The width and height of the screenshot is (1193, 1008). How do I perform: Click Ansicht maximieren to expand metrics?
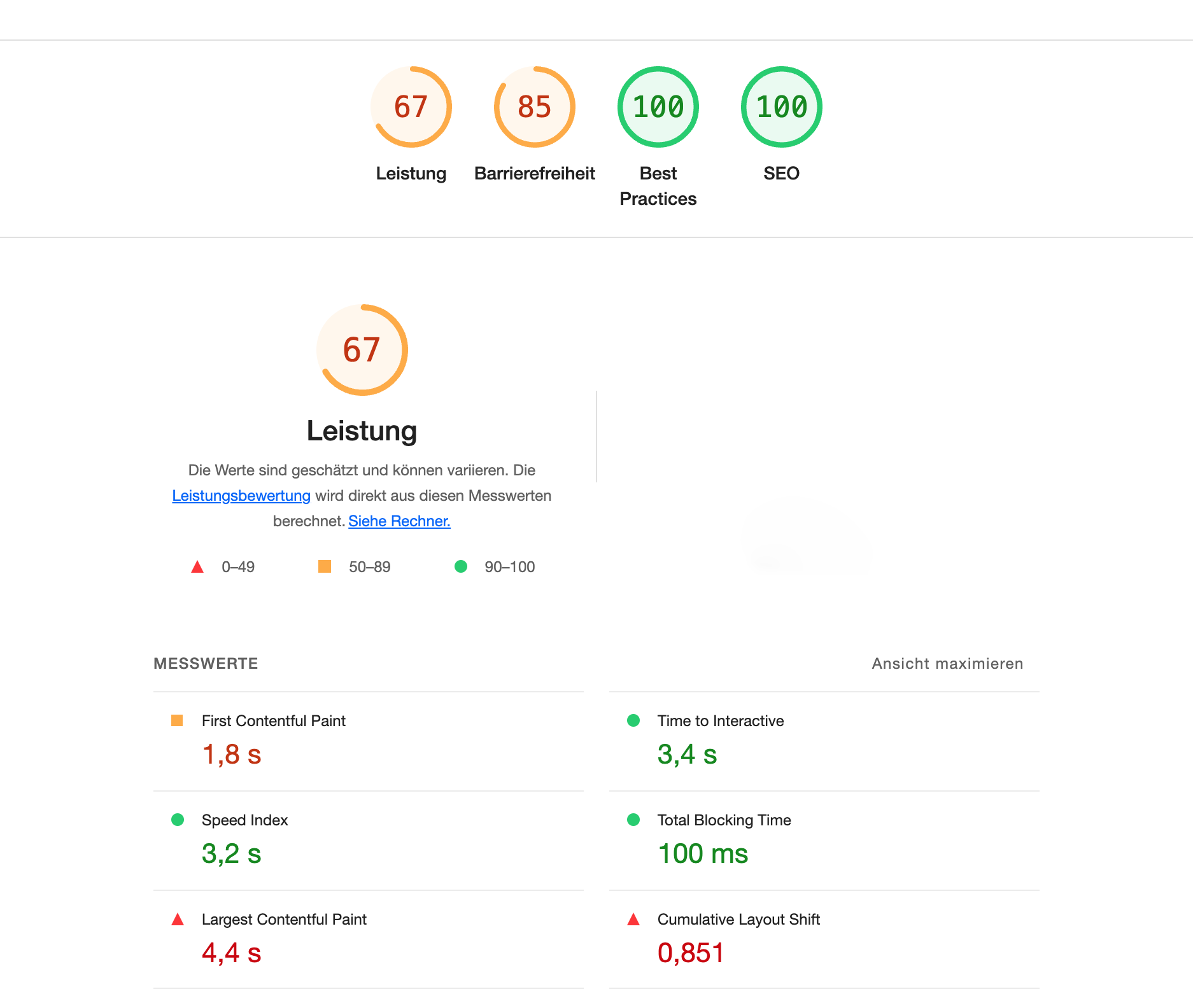click(x=947, y=664)
